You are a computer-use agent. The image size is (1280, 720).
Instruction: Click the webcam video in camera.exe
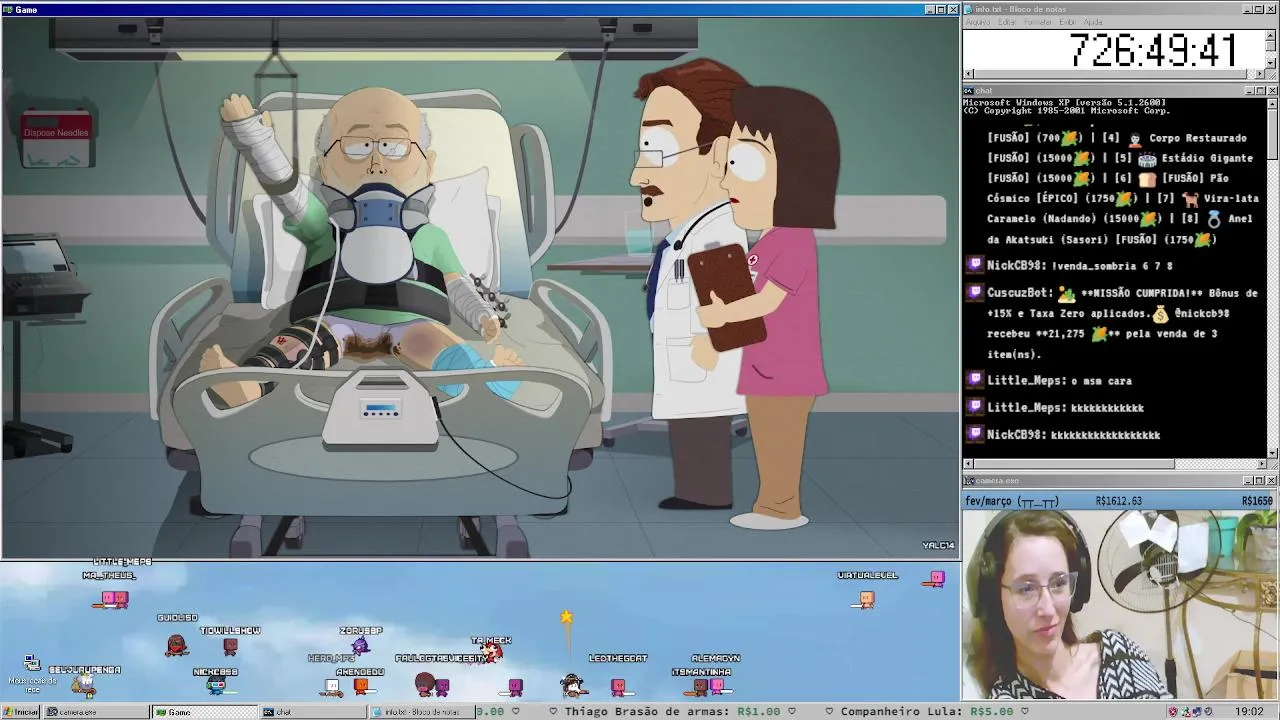pos(1120,605)
